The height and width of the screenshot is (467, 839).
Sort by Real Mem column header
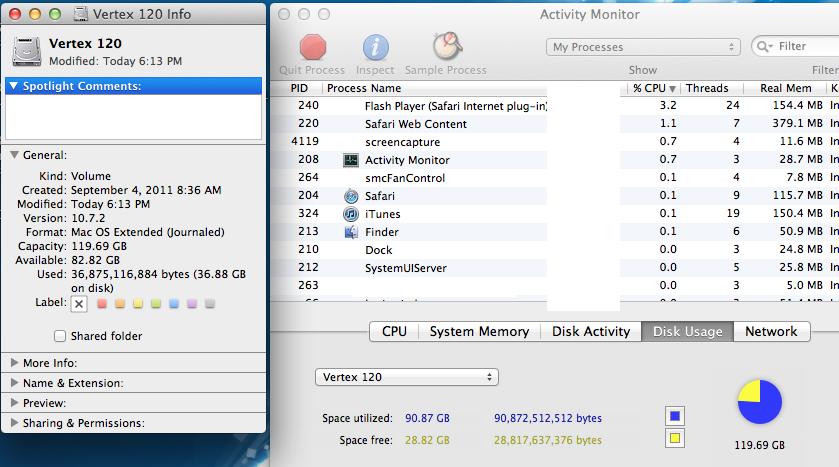click(x=785, y=88)
